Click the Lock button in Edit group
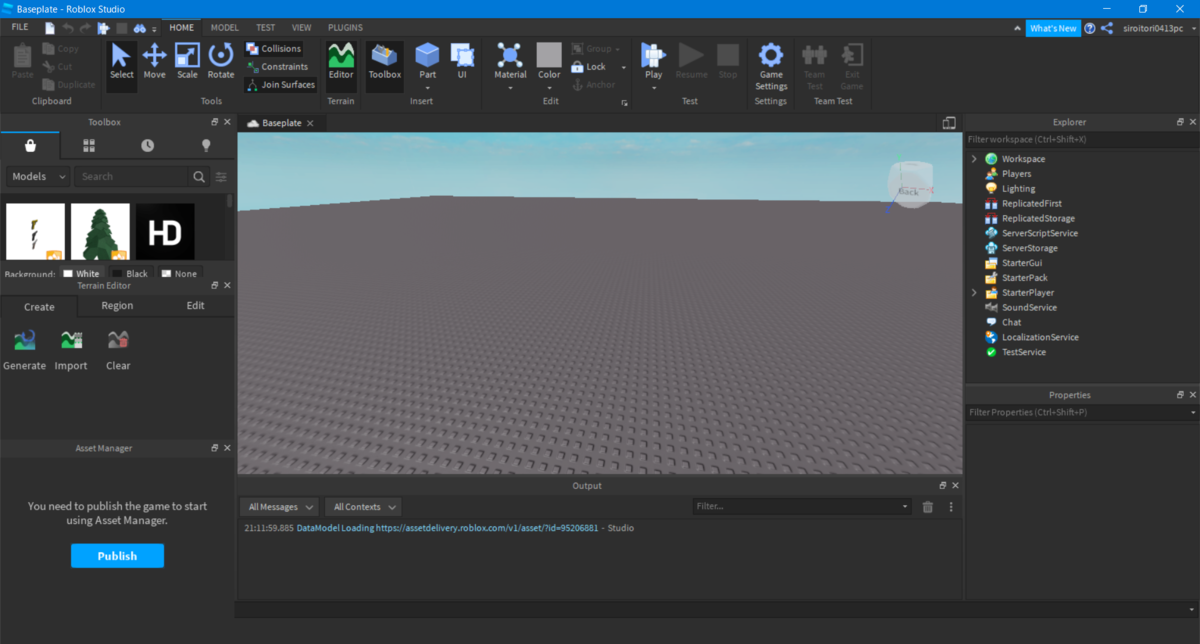 pos(589,67)
